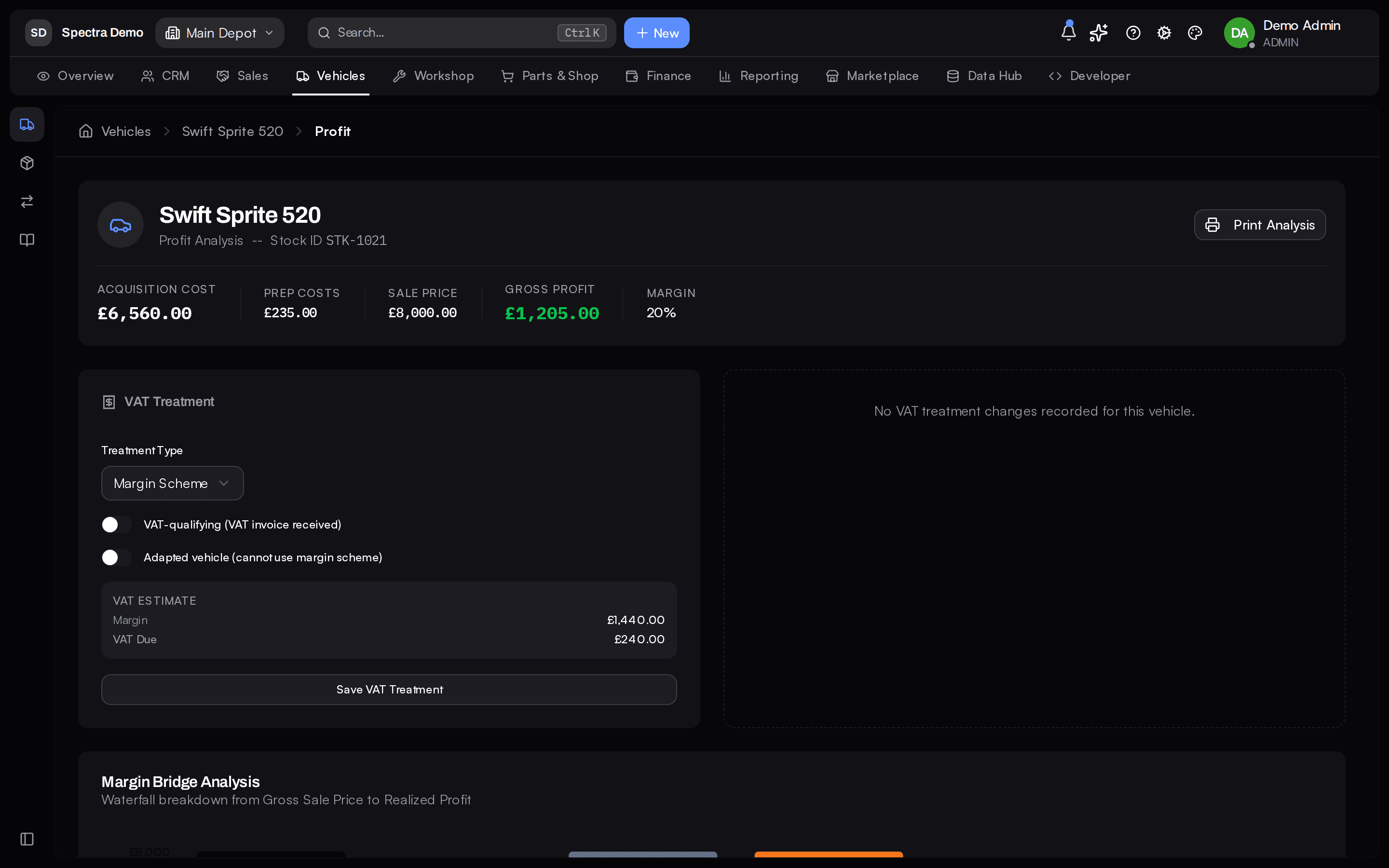Click the VAT Due amount £240.00
This screenshot has width=1389, height=868.
(640, 639)
